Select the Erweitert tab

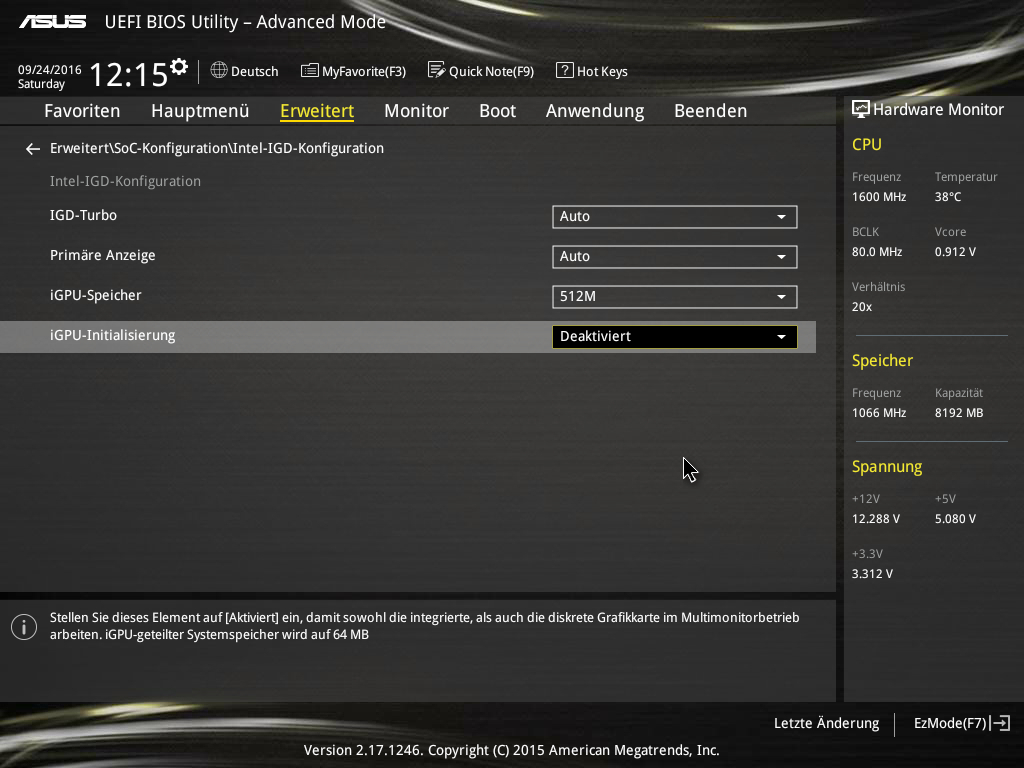[x=317, y=111]
